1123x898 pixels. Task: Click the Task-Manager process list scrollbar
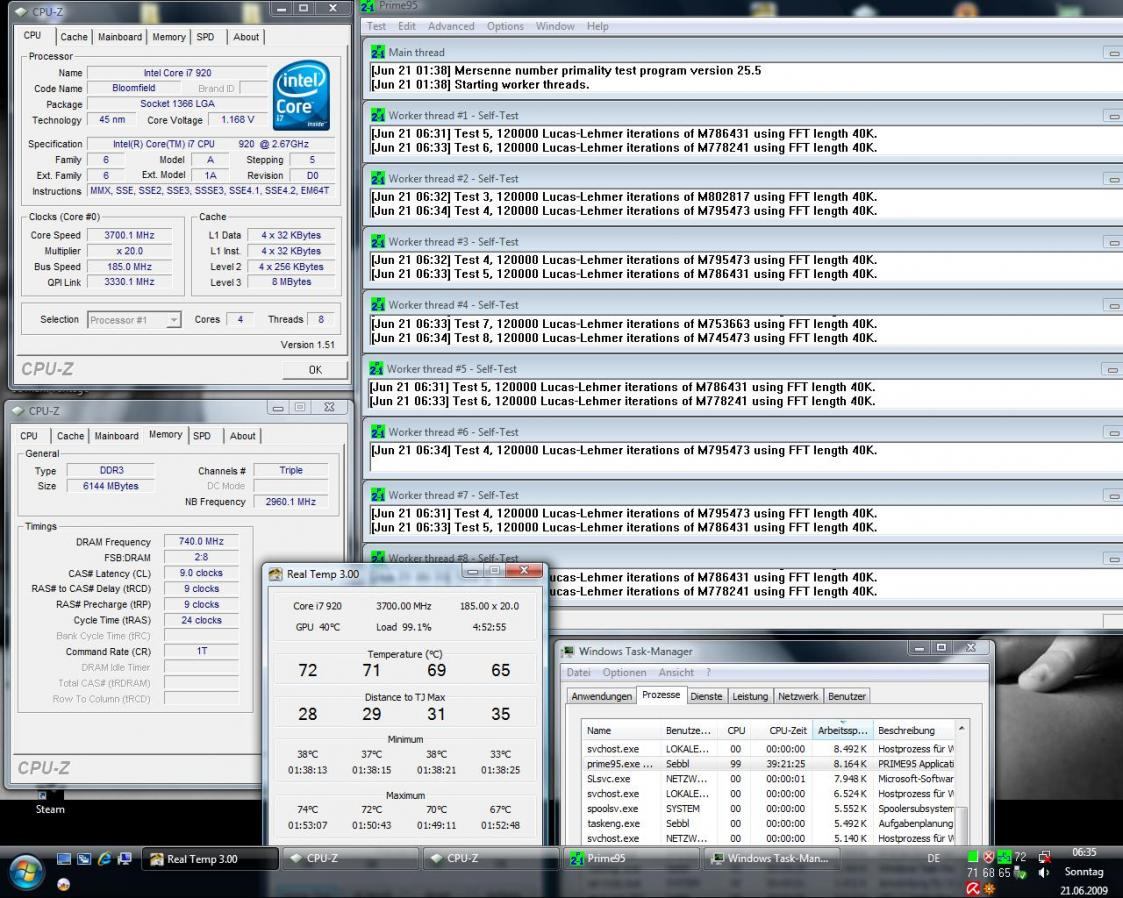pyautogui.click(x=963, y=783)
